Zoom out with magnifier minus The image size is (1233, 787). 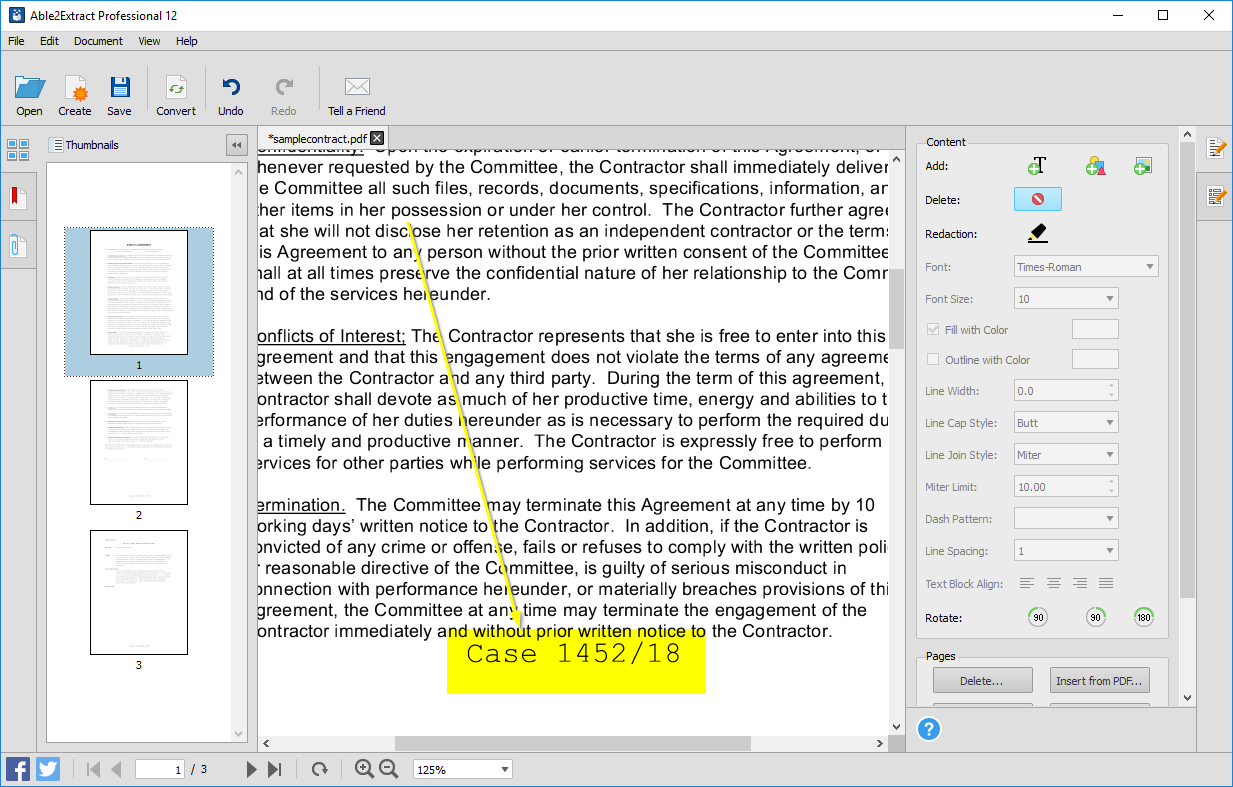389,768
